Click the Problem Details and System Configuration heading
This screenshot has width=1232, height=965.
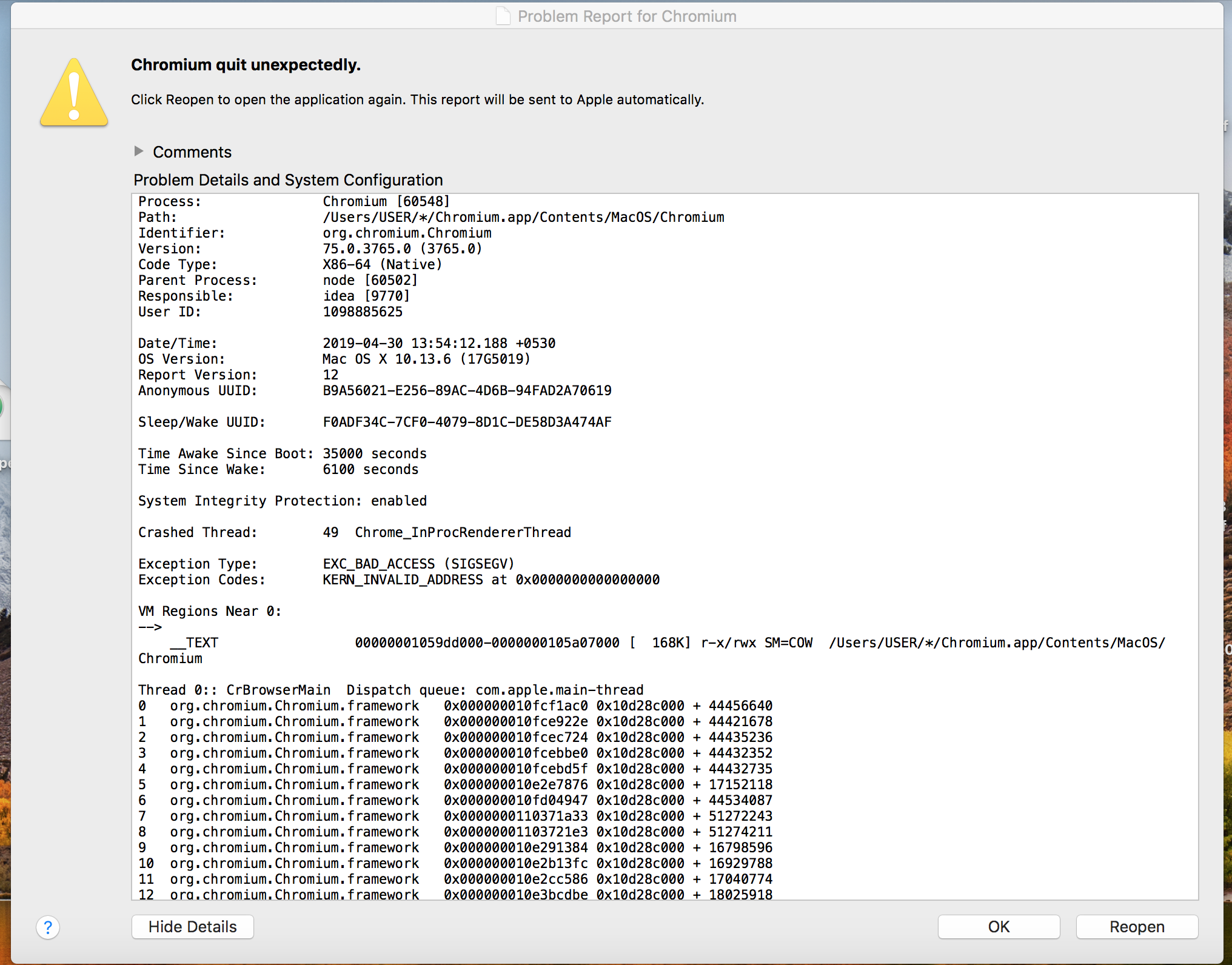tap(288, 179)
